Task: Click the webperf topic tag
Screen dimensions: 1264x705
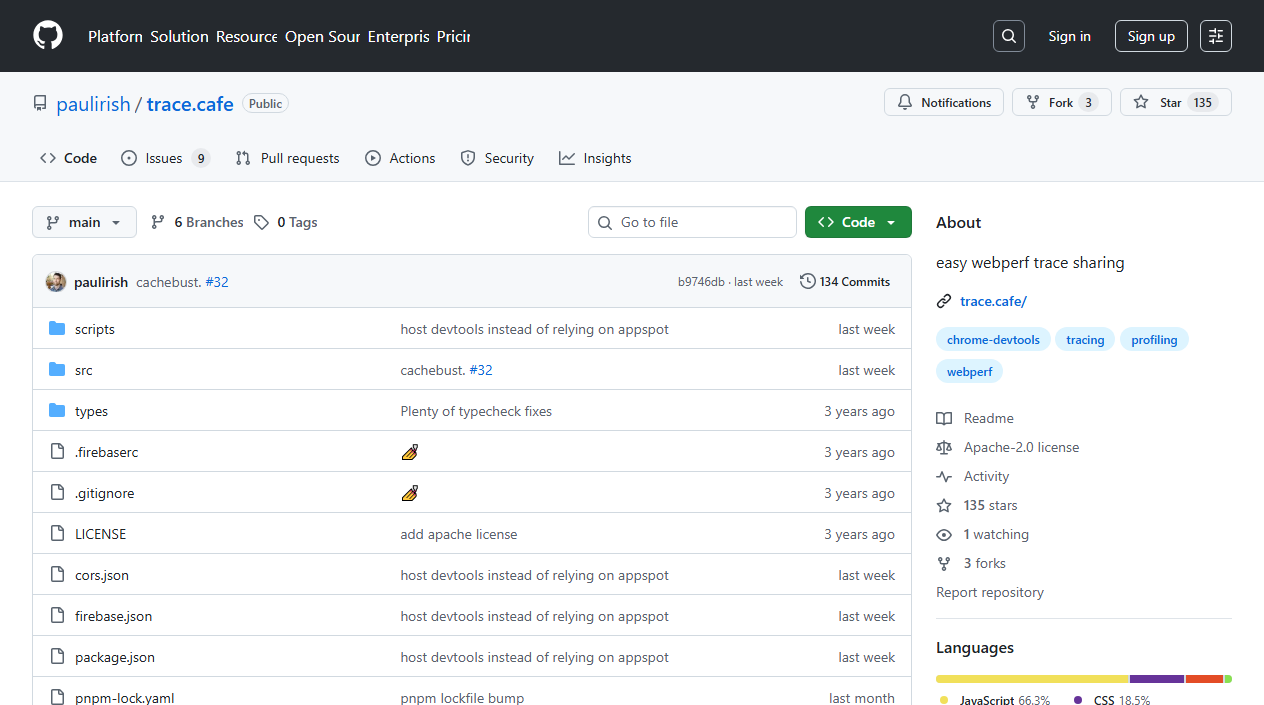Action: click(969, 371)
